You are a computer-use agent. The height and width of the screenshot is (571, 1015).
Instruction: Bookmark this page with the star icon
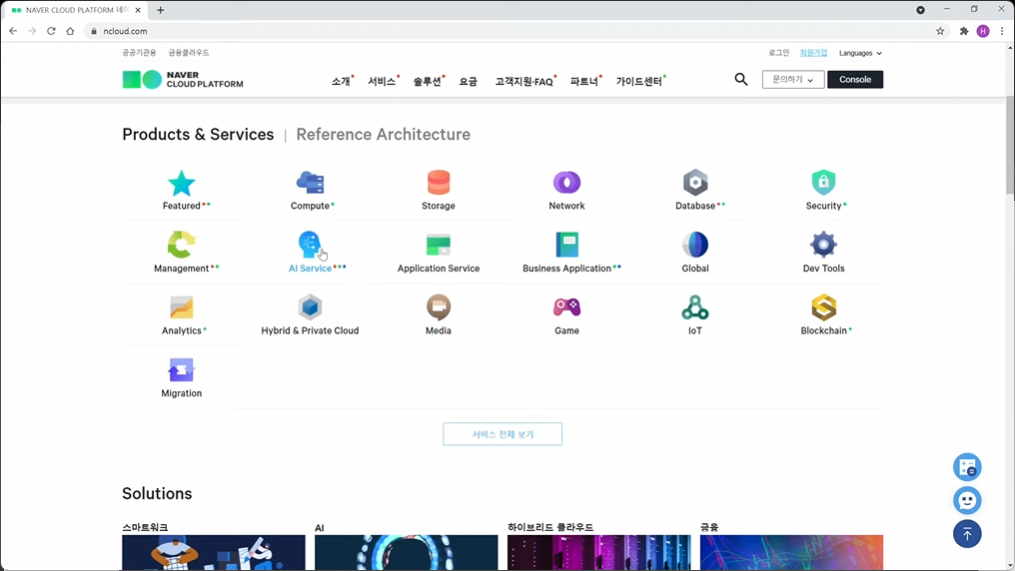pos(940,31)
